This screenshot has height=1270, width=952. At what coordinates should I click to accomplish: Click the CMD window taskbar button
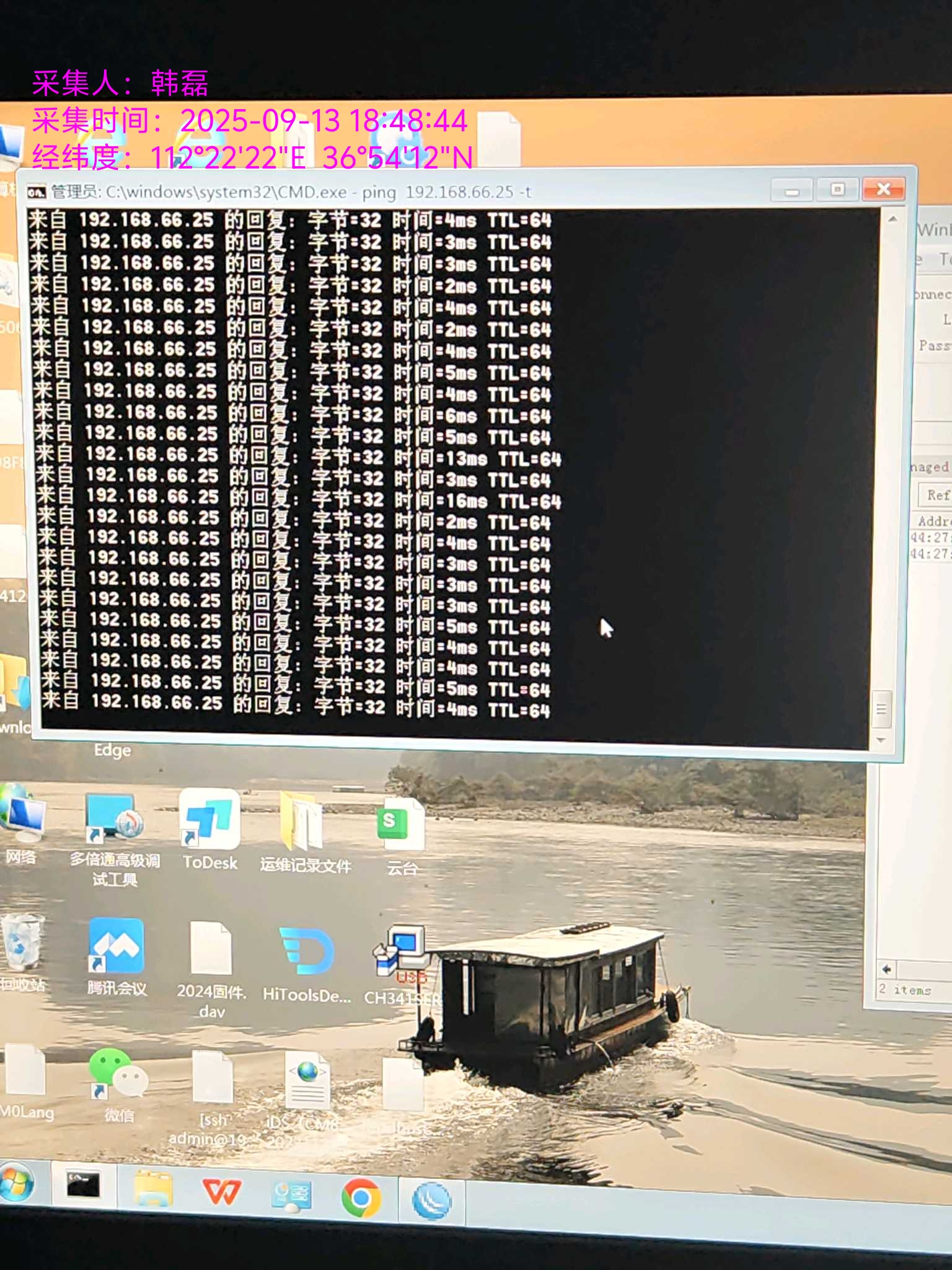(x=83, y=1186)
